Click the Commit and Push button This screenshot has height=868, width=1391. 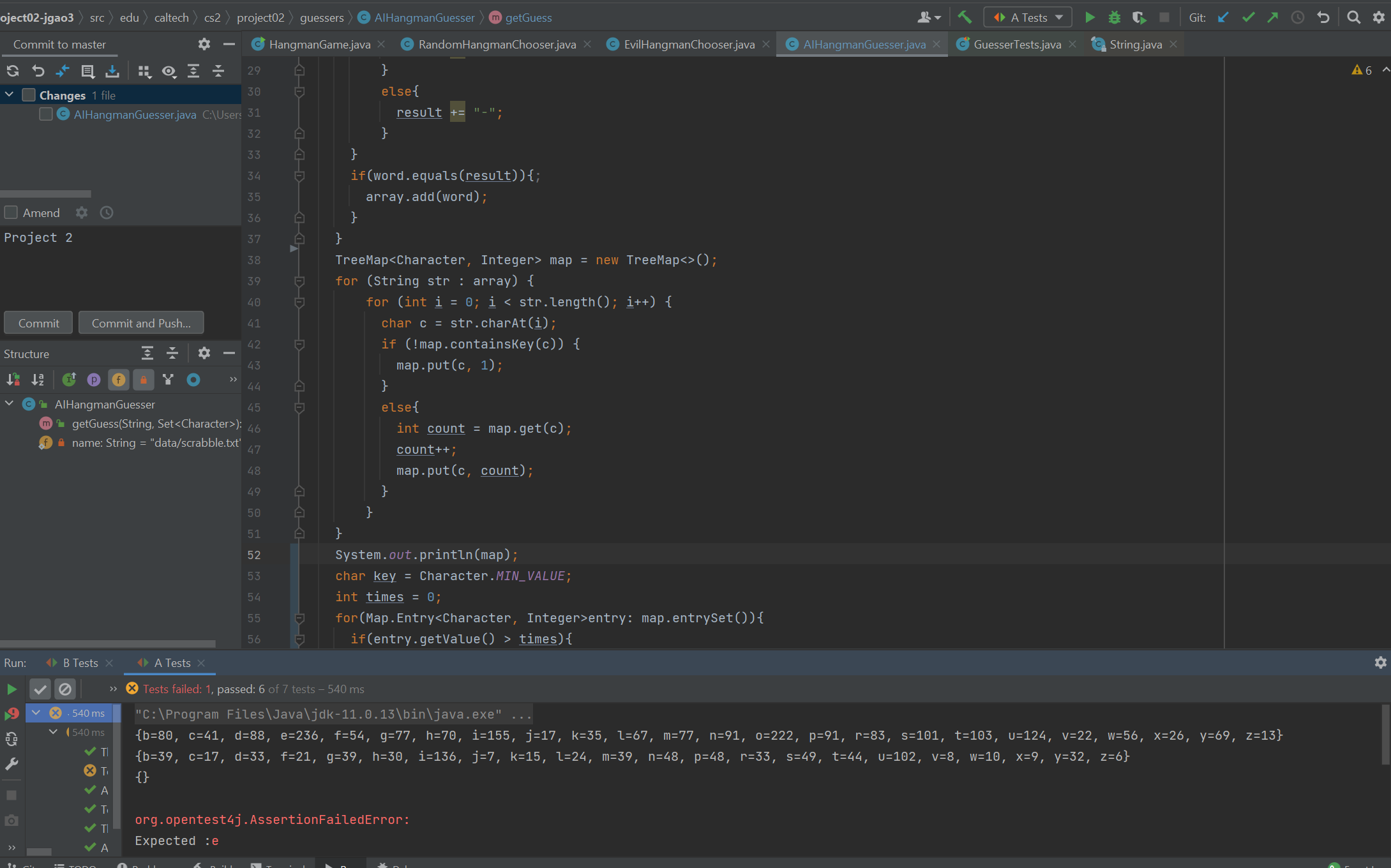click(x=141, y=323)
